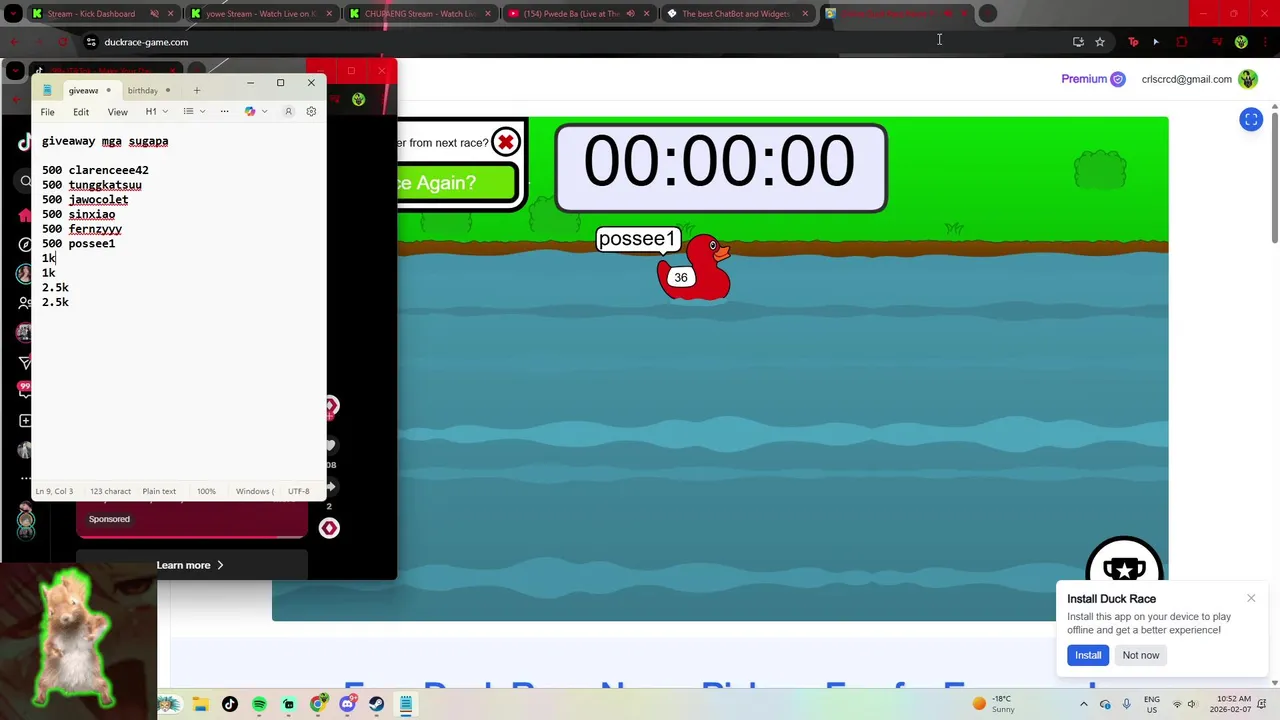Click the line '500 jawocolet' in Notepad
Viewport: 1280px width, 720px height.
click(x=85, y=200)
